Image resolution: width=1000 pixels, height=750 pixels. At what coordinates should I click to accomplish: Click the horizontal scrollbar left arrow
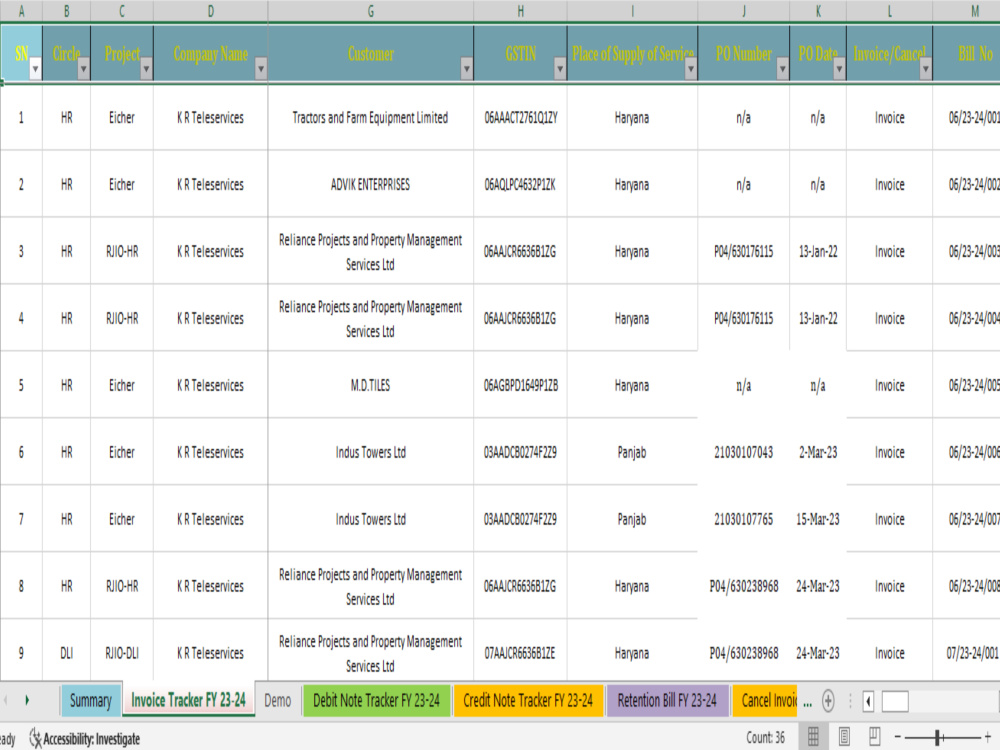click(x=869, y=702)
